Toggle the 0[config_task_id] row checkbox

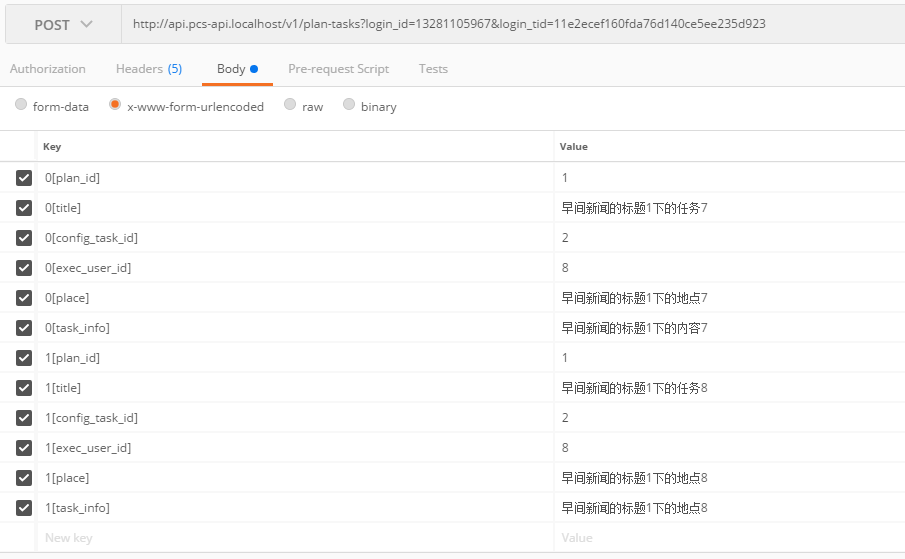click(x=24, y=238)
